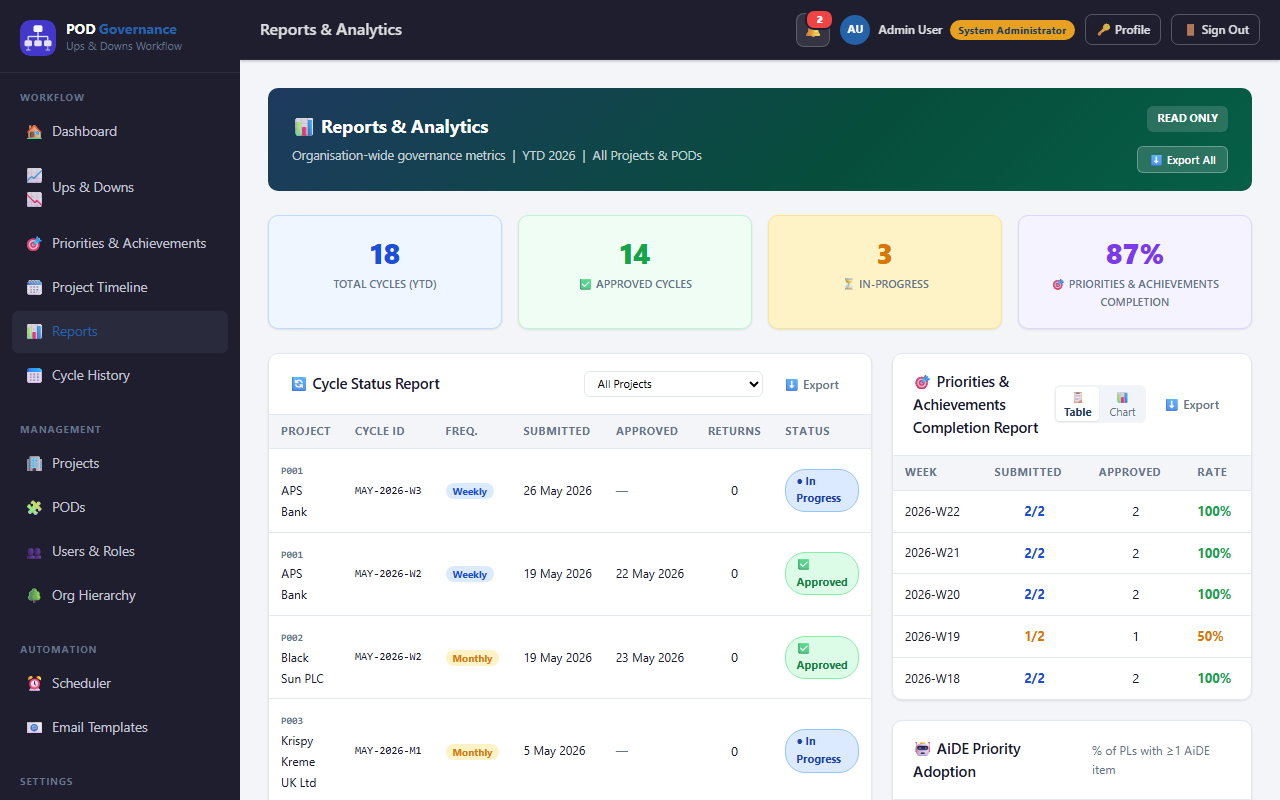This screenshot has width=1280, height=800.
Task: Click the approved date 23 May 2026
Action: tap(650, 658)
